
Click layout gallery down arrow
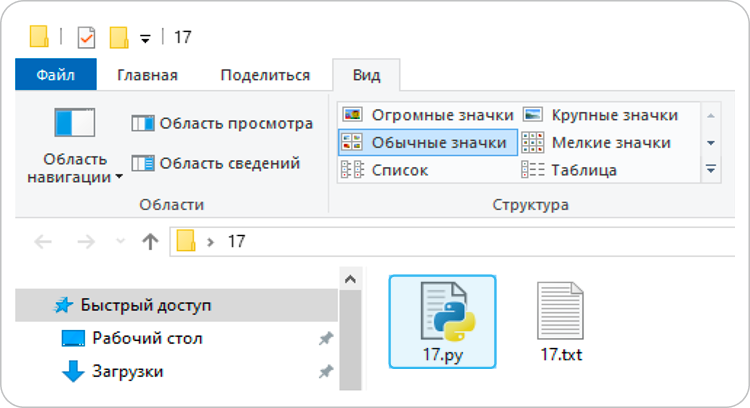tap(711, 143)
